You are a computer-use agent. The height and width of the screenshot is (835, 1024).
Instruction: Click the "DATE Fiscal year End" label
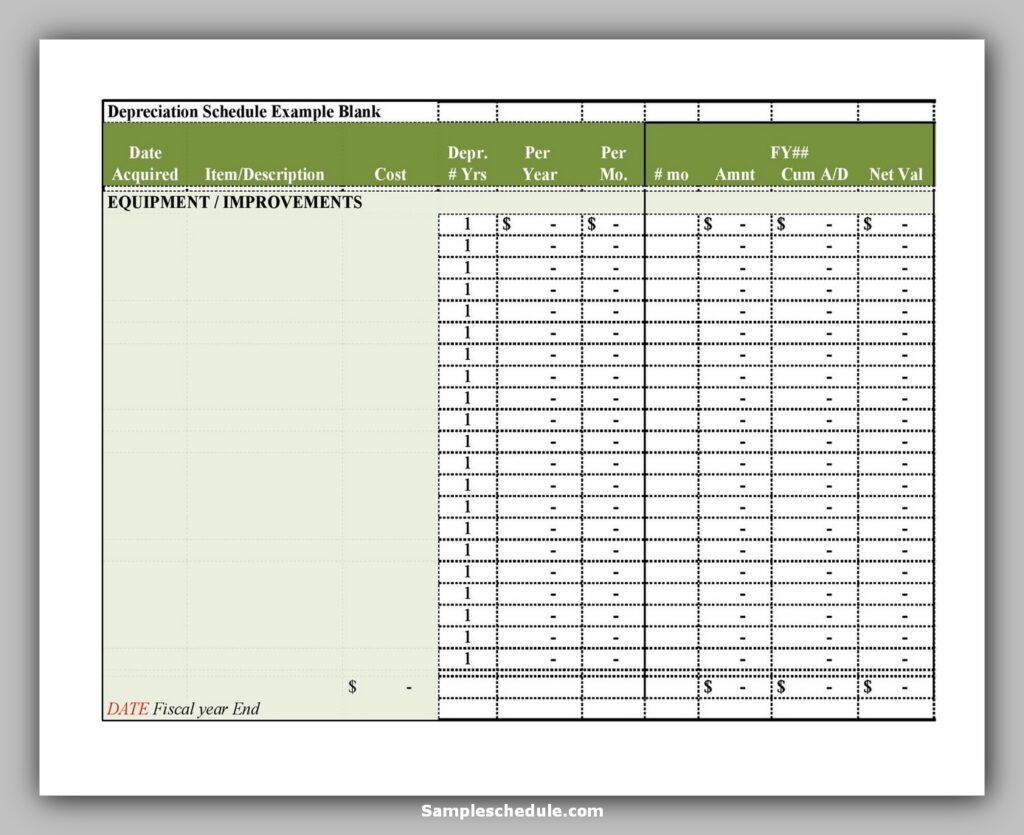[x=184, y=709]
